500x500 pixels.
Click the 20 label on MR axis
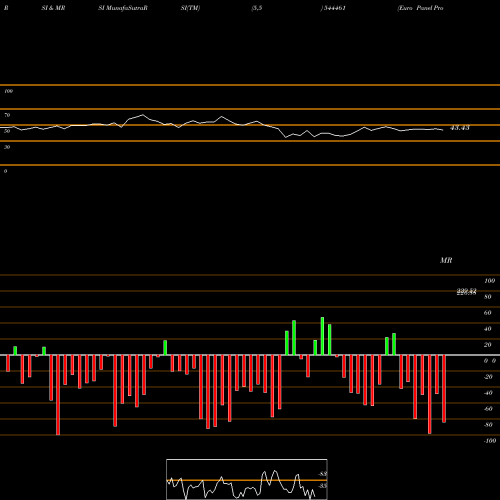[488, 345]
